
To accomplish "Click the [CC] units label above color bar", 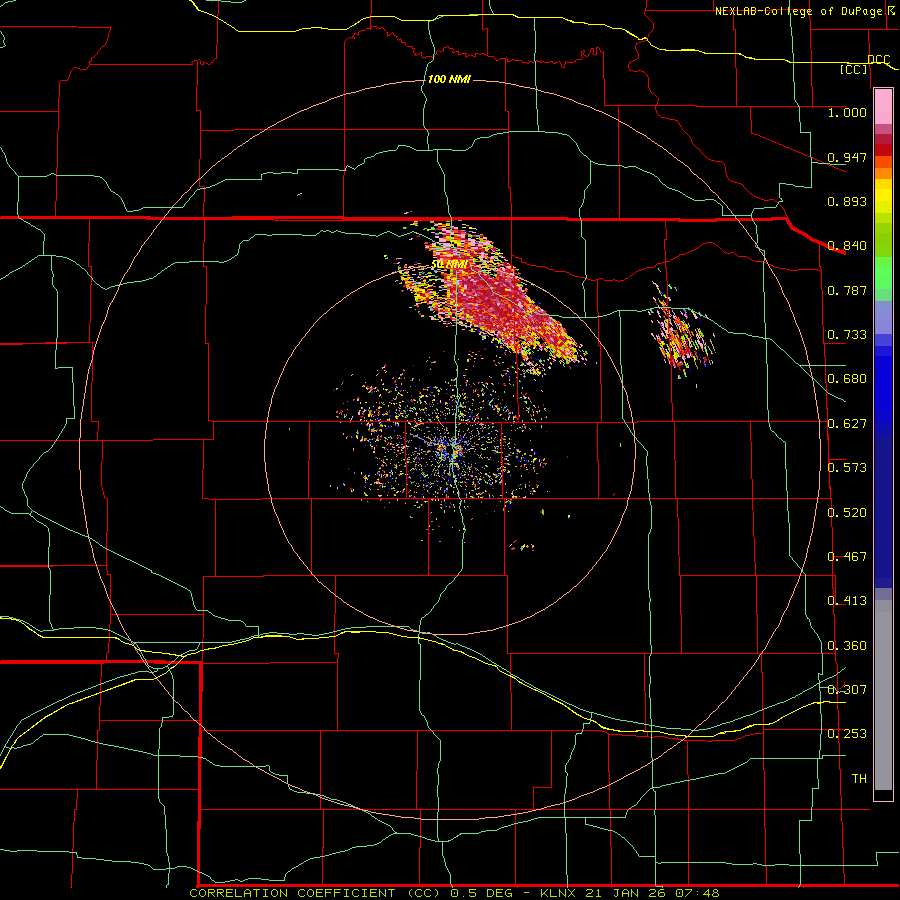I will click(854, 69).
